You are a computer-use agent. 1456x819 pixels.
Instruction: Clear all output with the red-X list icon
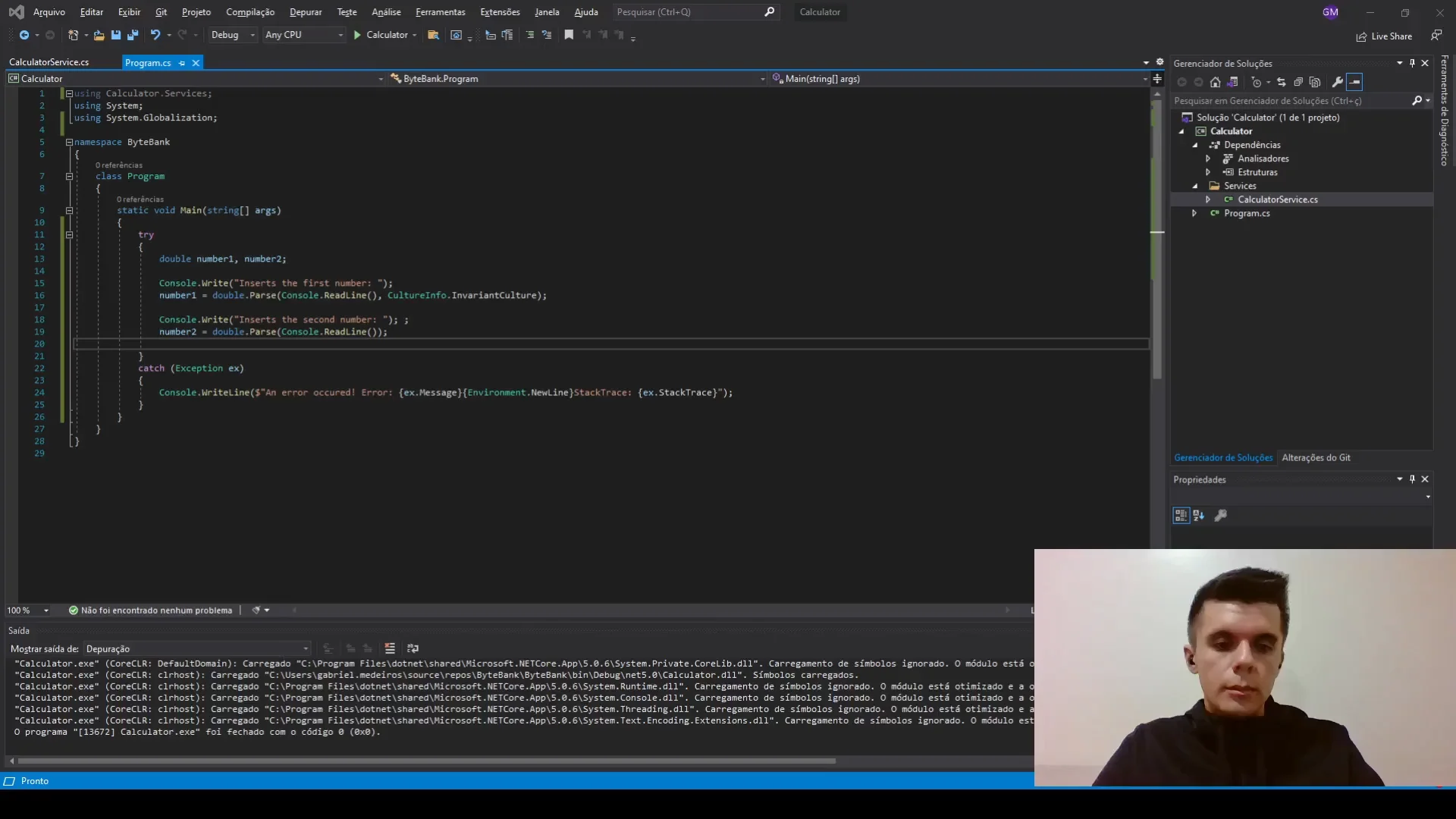pos(390,648)
